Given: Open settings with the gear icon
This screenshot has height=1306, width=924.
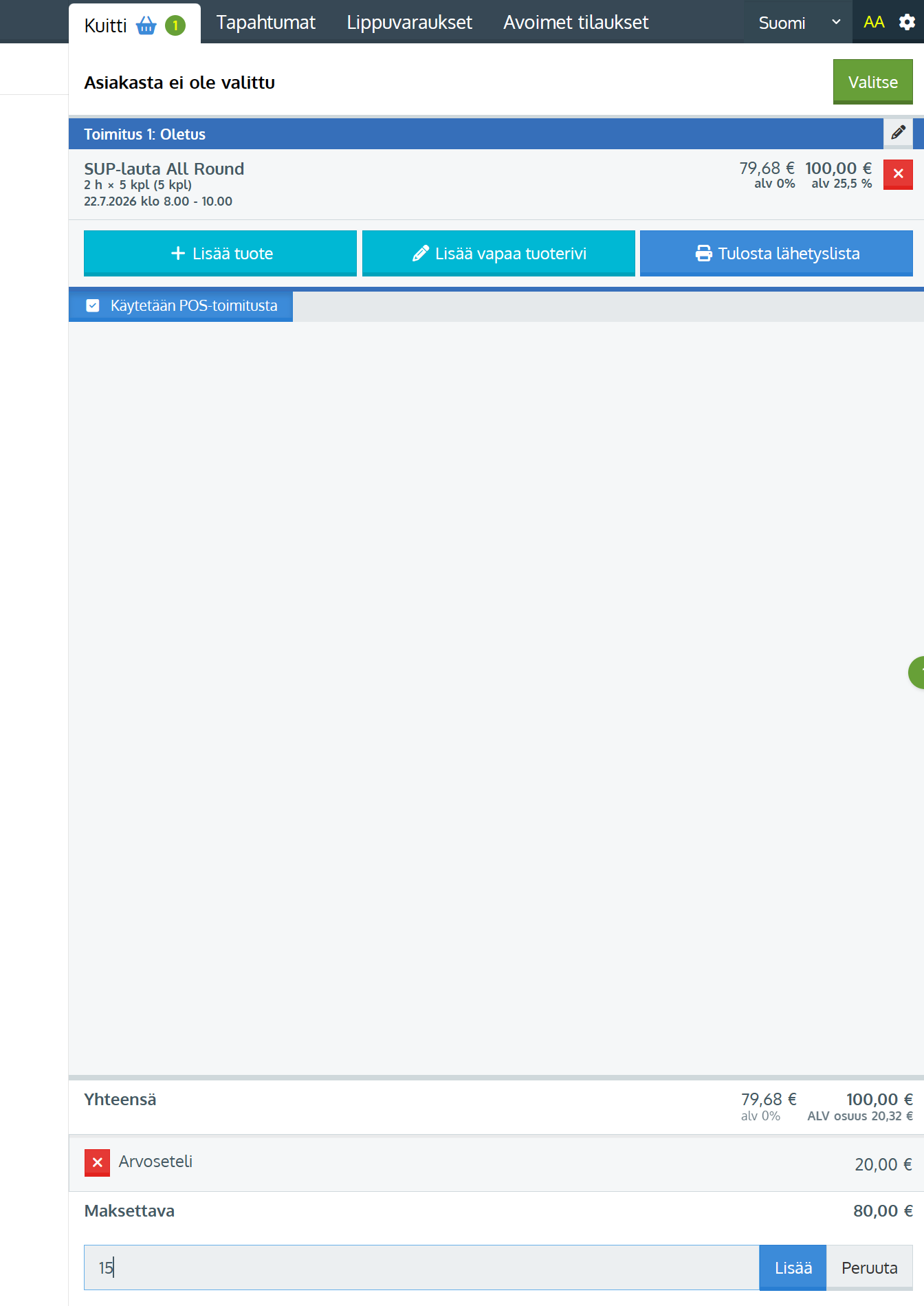Looking at the screenshot, I should 907,22.
